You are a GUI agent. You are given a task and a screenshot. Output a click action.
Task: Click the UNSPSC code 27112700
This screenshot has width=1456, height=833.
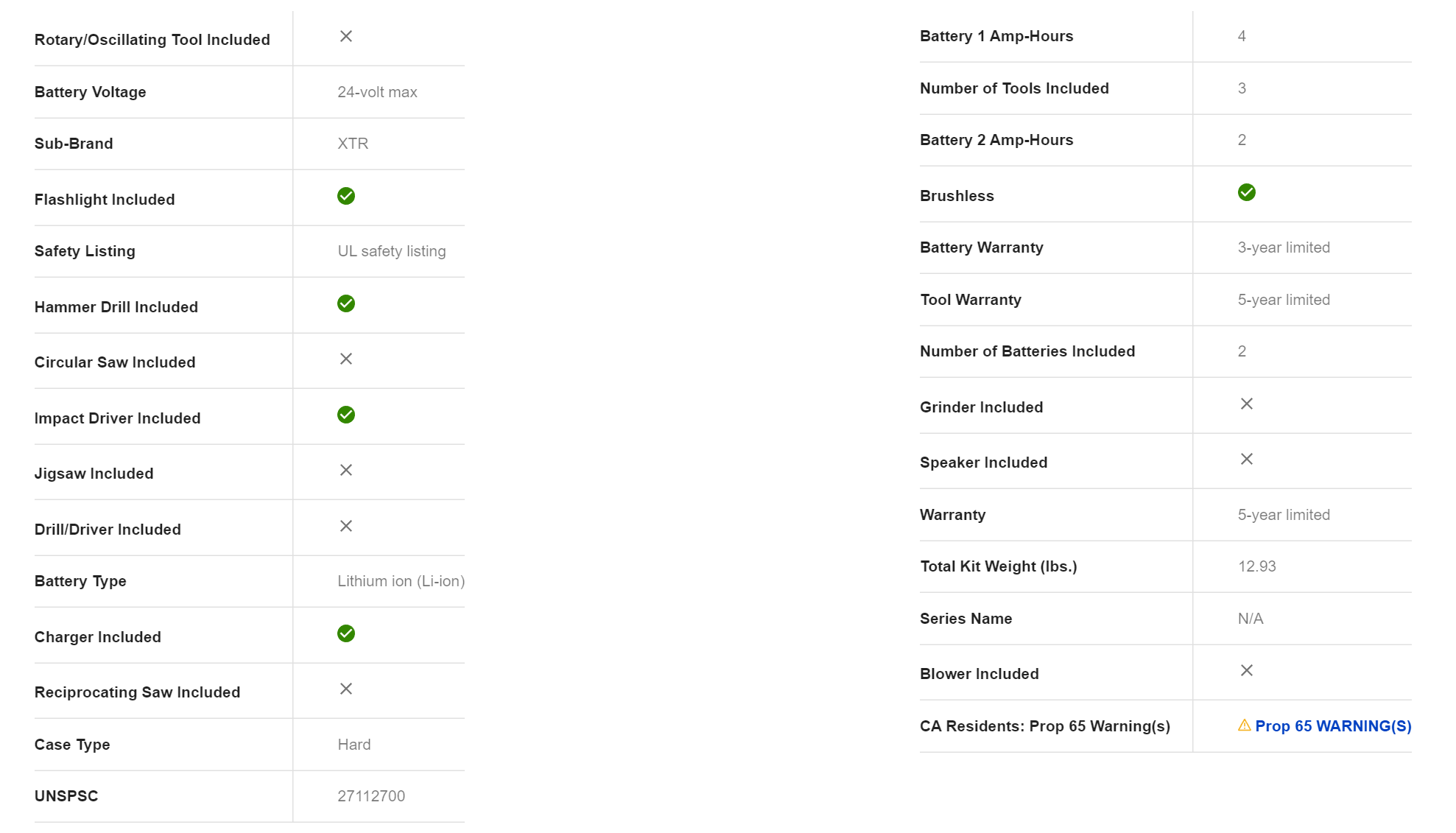point(371,796)
